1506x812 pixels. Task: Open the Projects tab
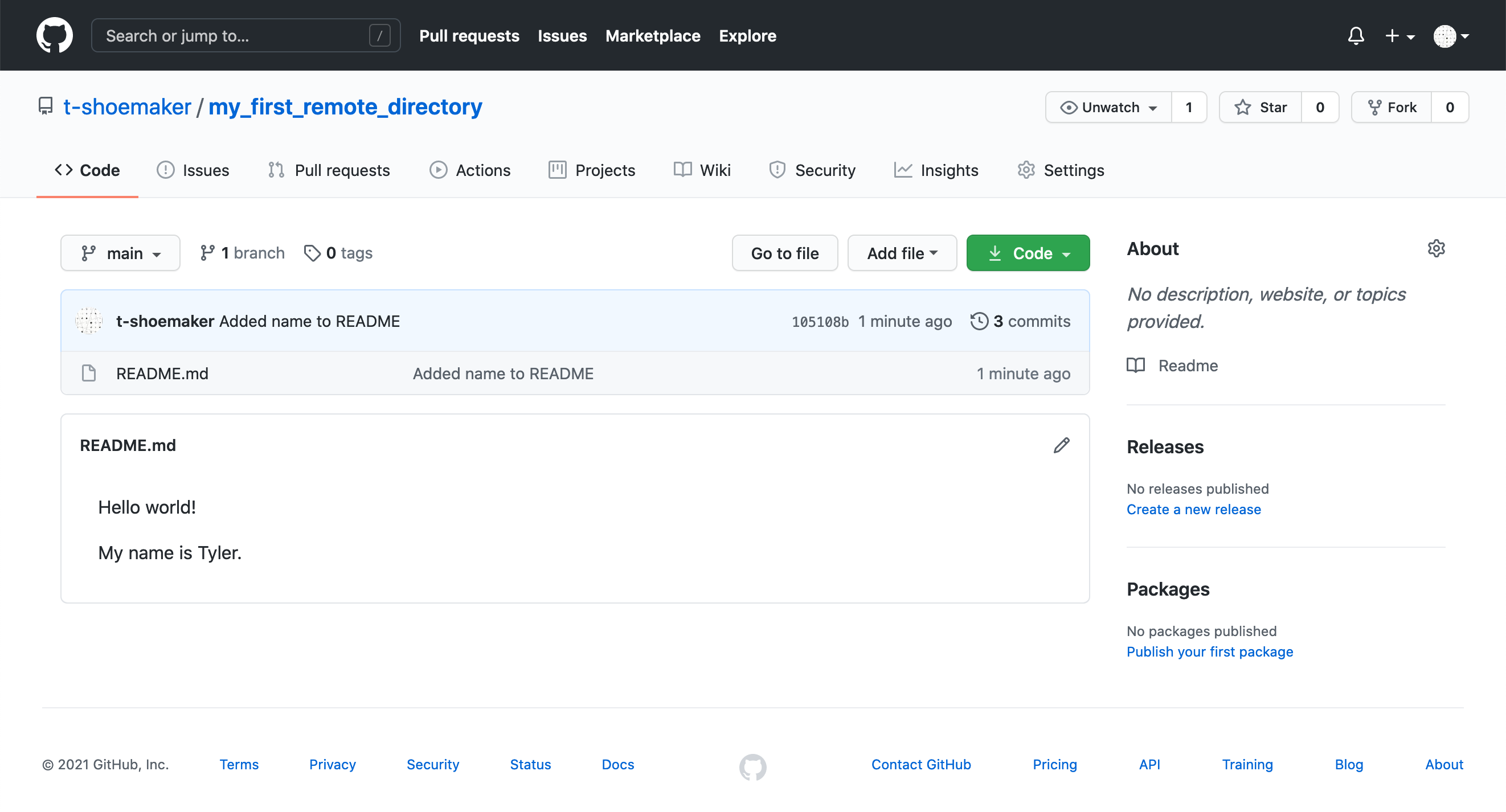592,170
